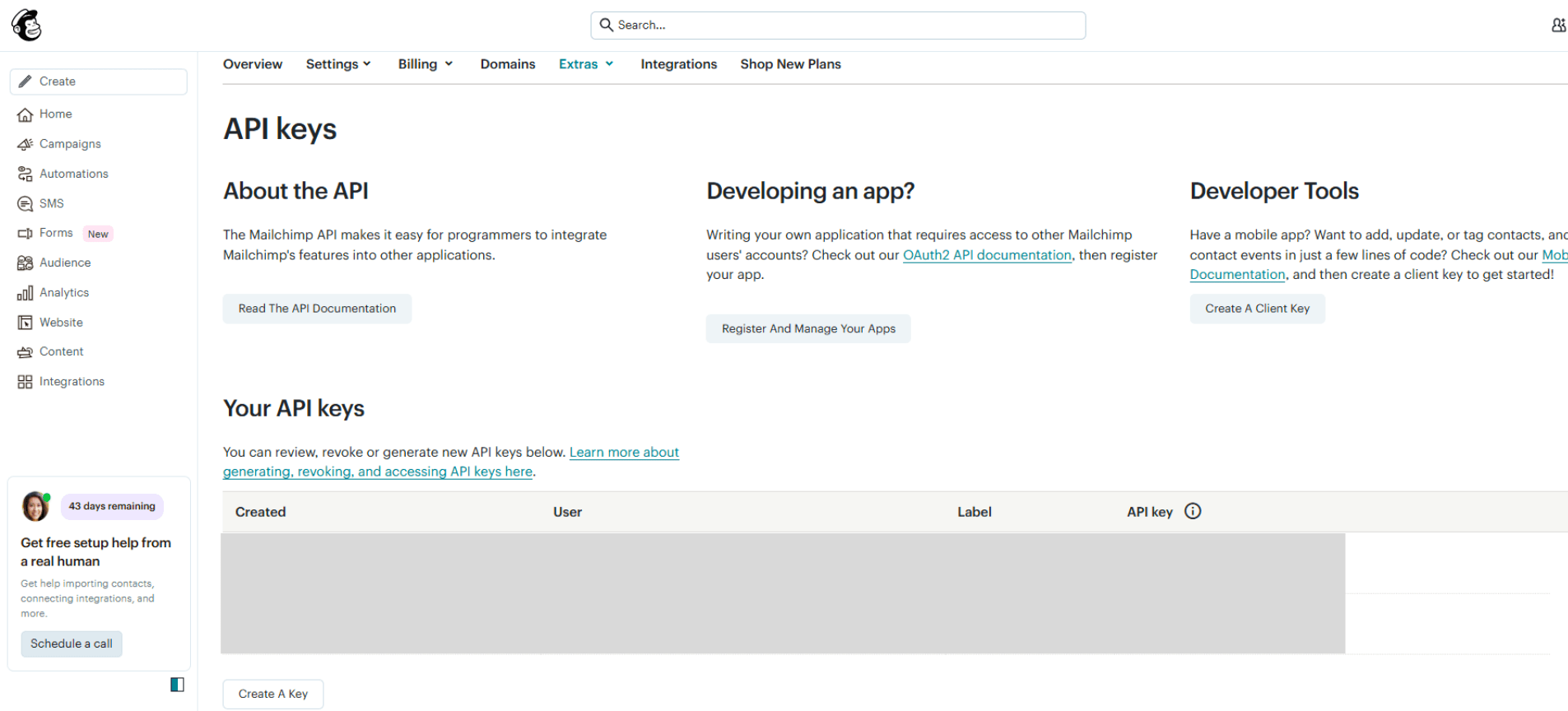Viewport: 1568px width, 711px height.
Task: Click Get free setup help heading
Action: click(x=95, y=552)
